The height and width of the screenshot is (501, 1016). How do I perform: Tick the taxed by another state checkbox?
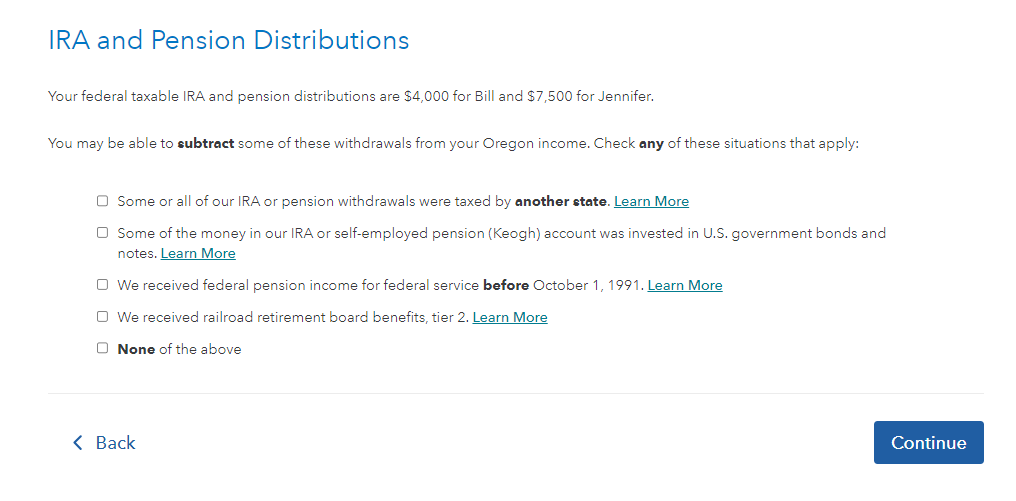point(102,201)
